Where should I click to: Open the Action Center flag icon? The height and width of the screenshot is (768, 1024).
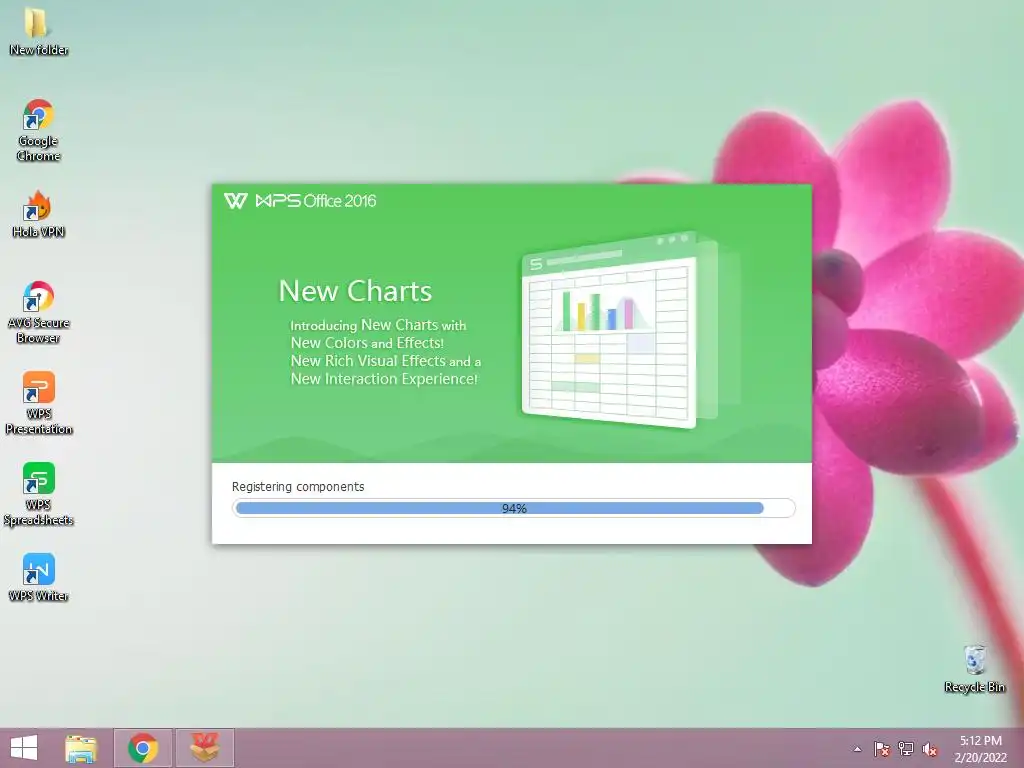click(x=882, y=749)
